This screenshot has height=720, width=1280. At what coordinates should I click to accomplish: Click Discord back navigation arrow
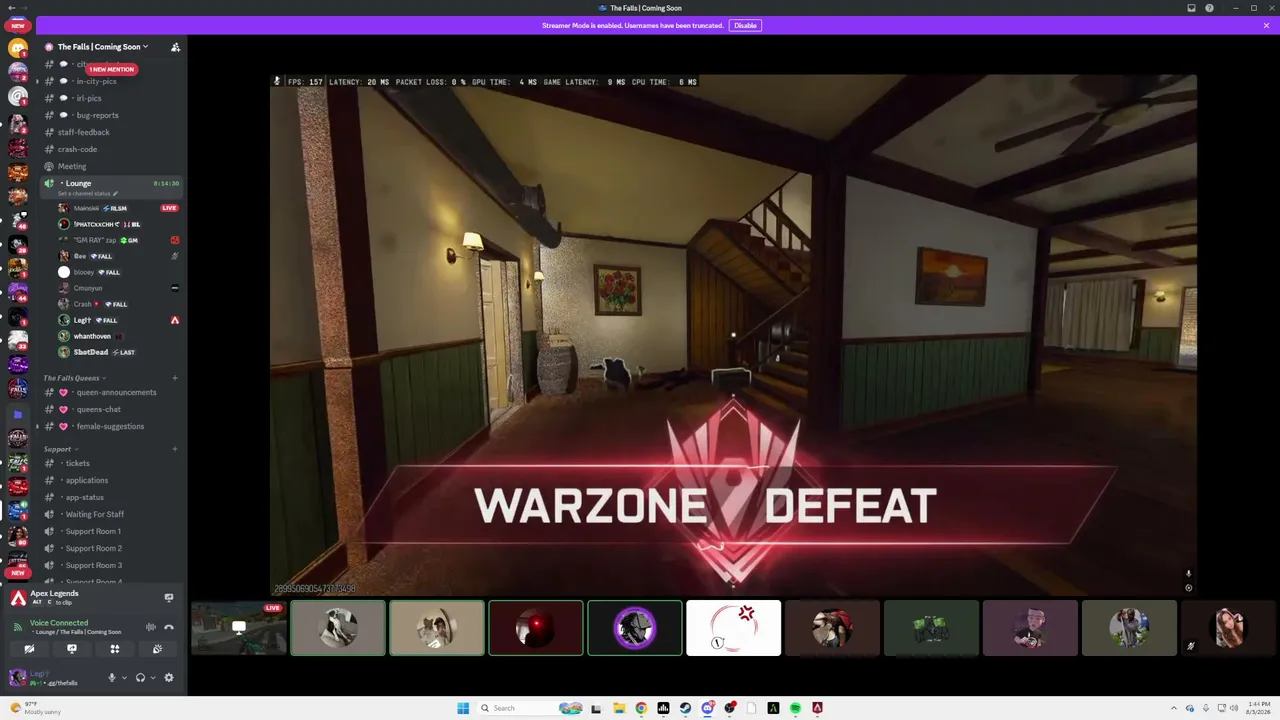(x=10, y=8)
